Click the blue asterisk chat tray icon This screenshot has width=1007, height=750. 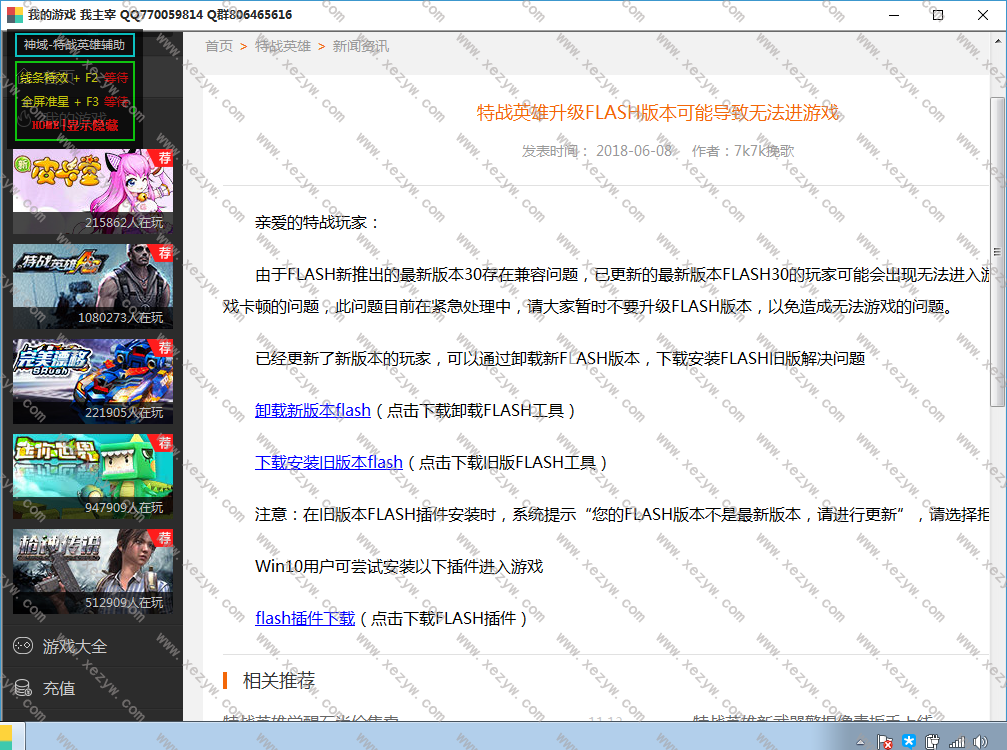pos(909,741)
